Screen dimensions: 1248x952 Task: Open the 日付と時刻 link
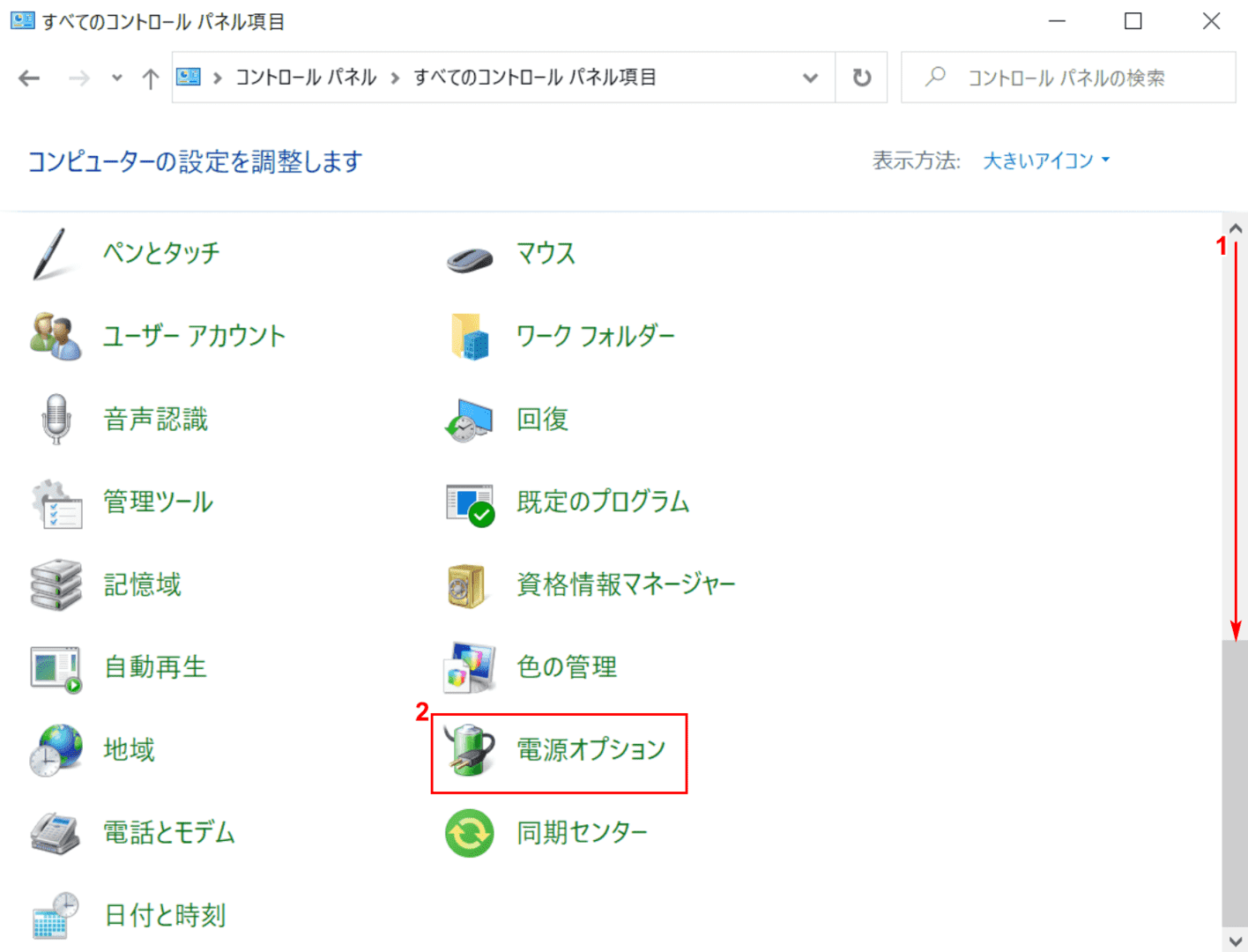click(165, 916)
